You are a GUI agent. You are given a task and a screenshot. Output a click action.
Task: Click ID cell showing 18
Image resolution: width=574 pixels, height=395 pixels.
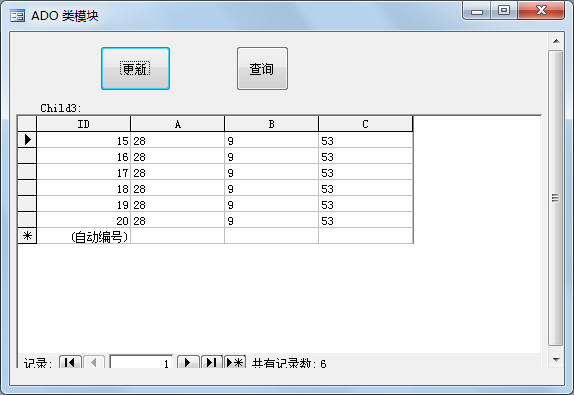click(x=83, y=188)
